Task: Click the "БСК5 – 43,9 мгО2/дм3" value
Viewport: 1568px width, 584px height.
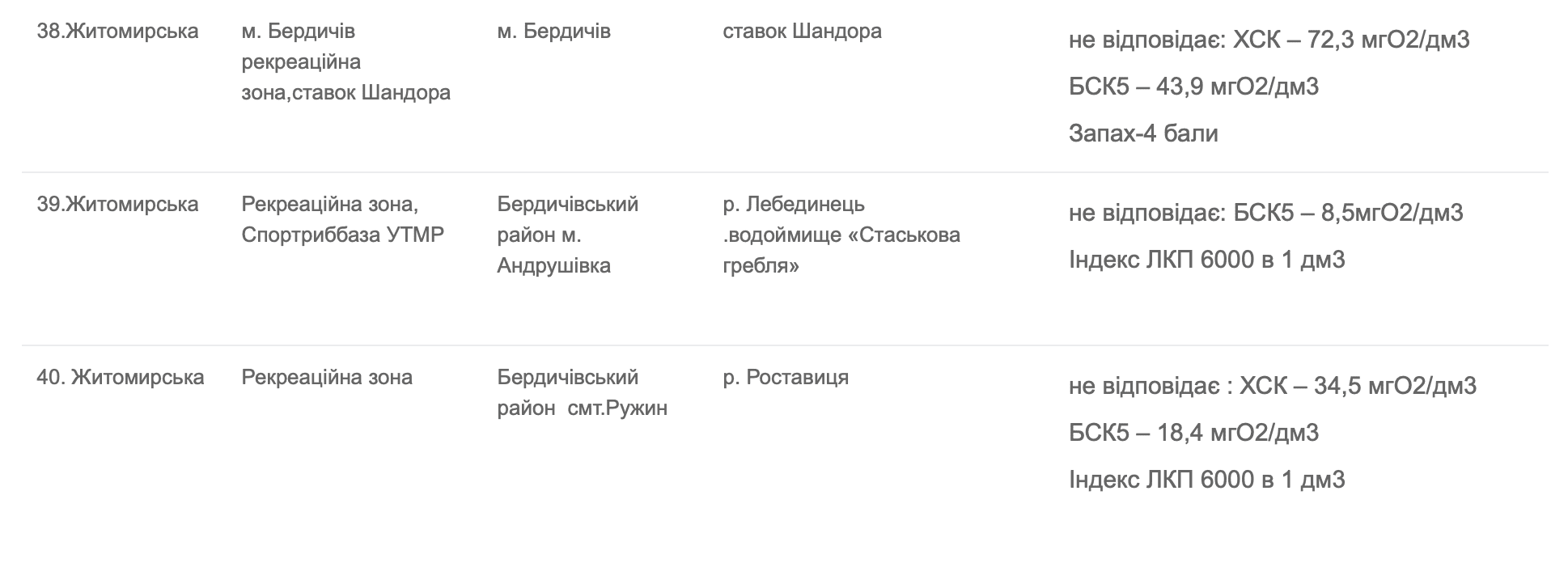Action: tap(1193, 87)
